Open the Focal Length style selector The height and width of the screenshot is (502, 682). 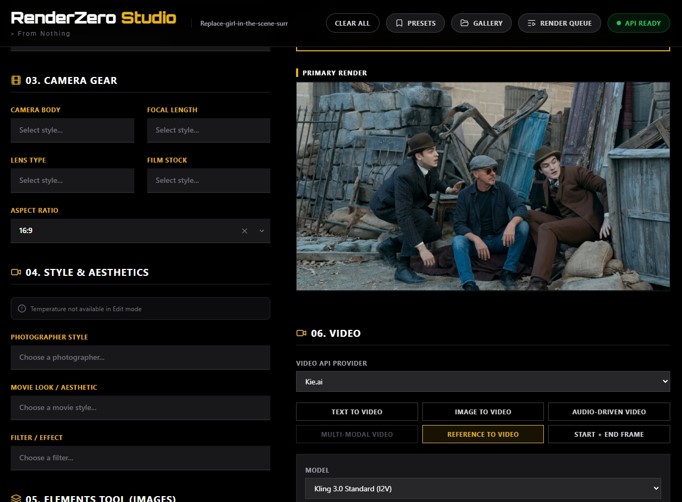208,130
